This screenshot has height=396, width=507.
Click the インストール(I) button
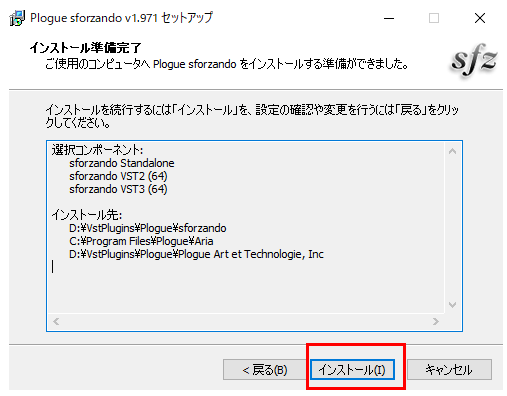pos(352,369)
